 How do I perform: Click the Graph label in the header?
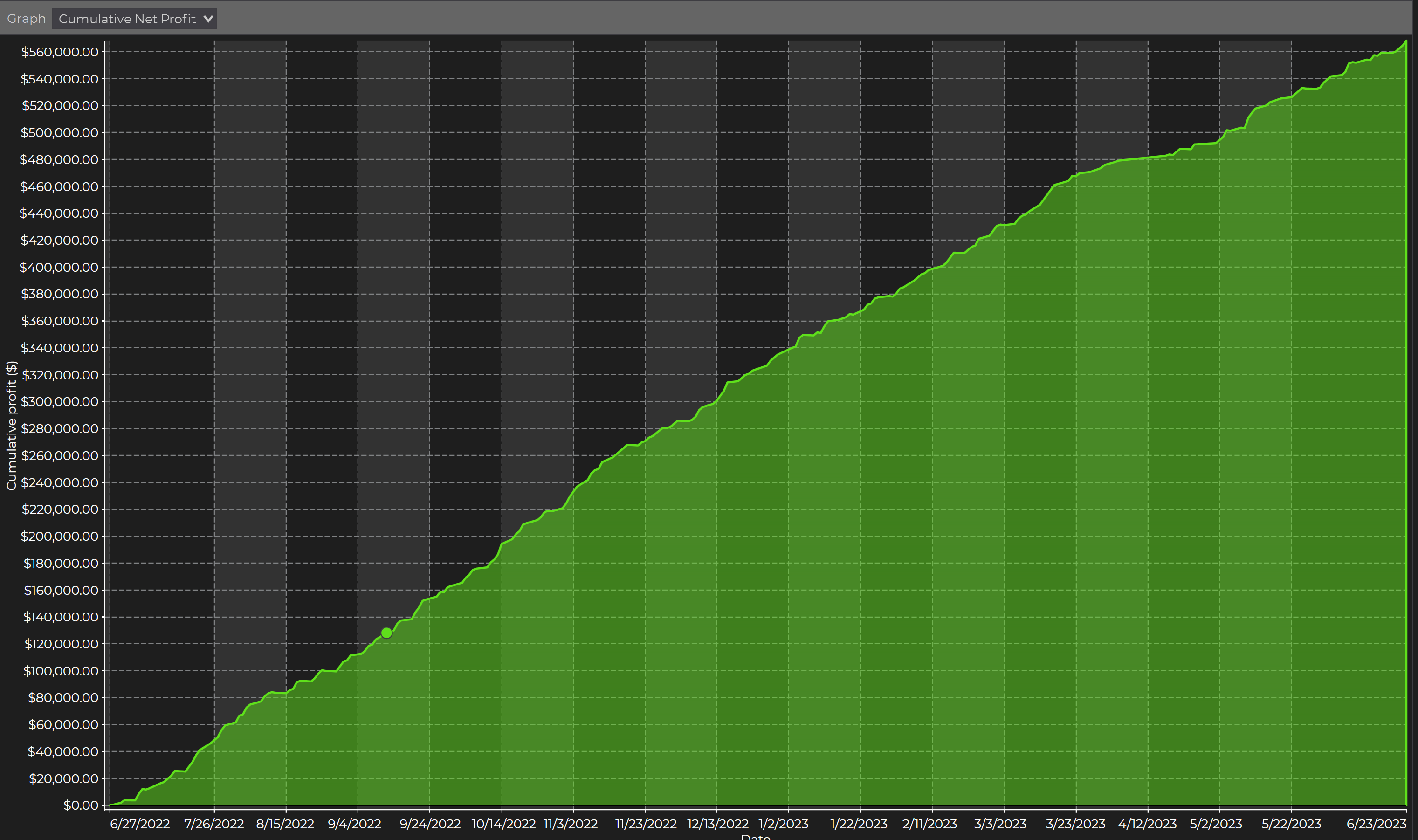pos(27,19)
